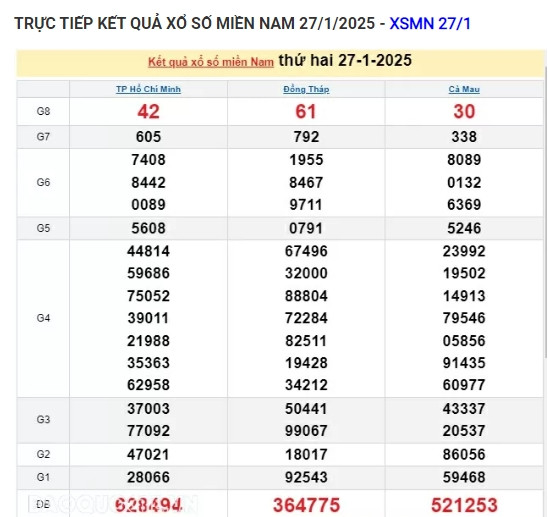Select G4 number 14913
548x517 pixels.
(x=464, y=296)
